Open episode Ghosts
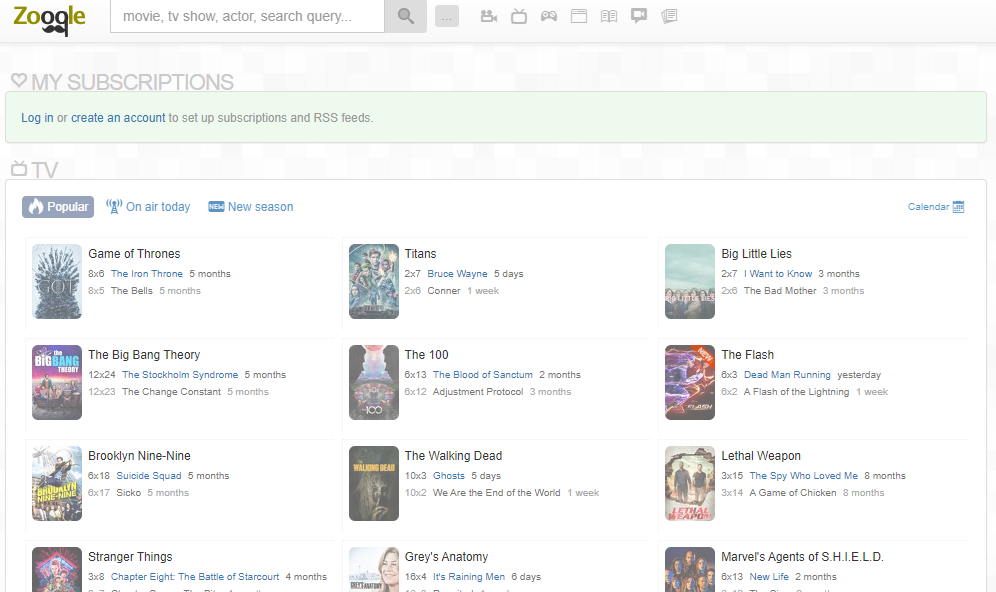 click(x=448, y=476)
